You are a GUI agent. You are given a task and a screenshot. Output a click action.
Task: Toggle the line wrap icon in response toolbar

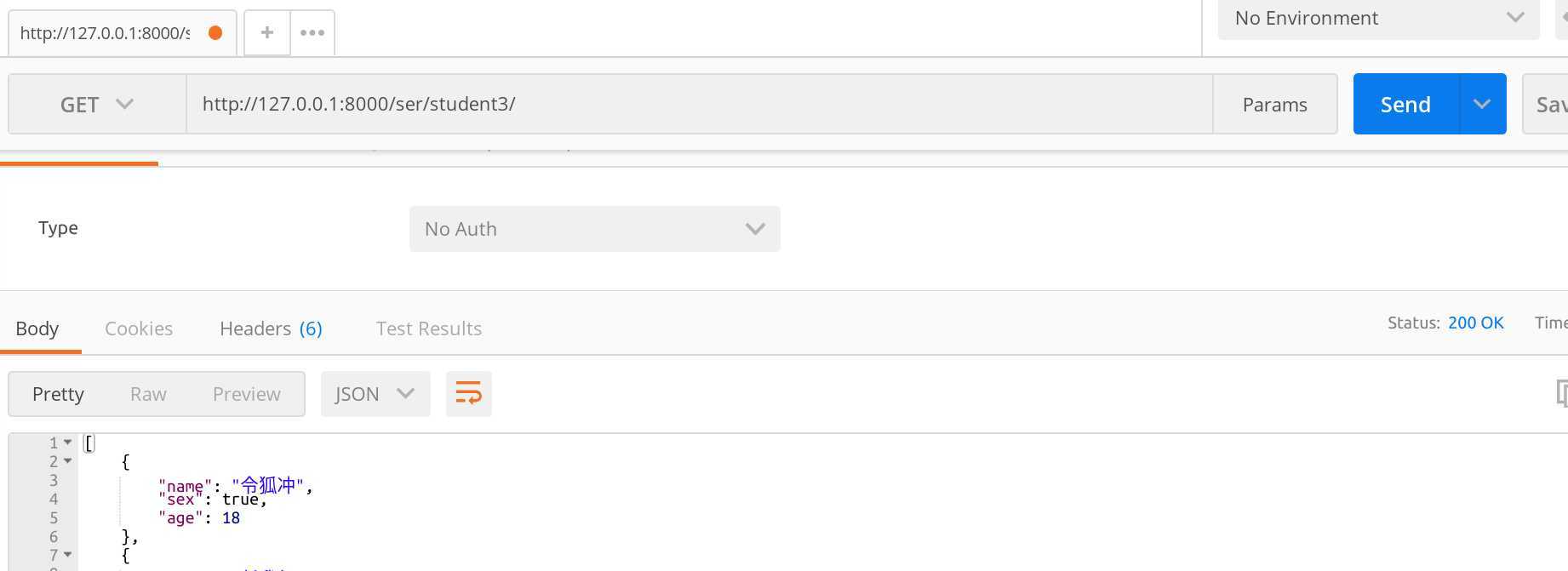click(x=469, y=393)
